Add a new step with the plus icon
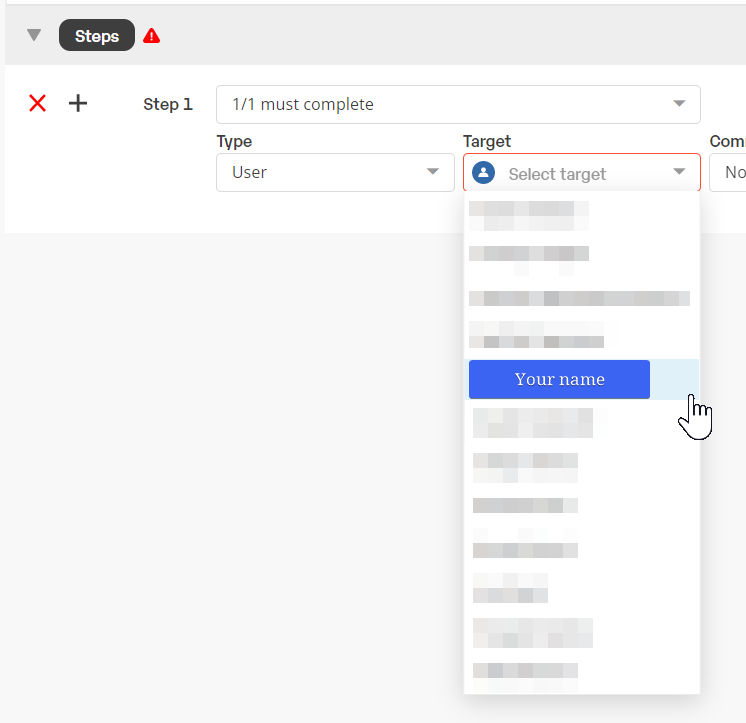Screen dimensions: 746x723 pyautogui.click(x=78, y=103)
